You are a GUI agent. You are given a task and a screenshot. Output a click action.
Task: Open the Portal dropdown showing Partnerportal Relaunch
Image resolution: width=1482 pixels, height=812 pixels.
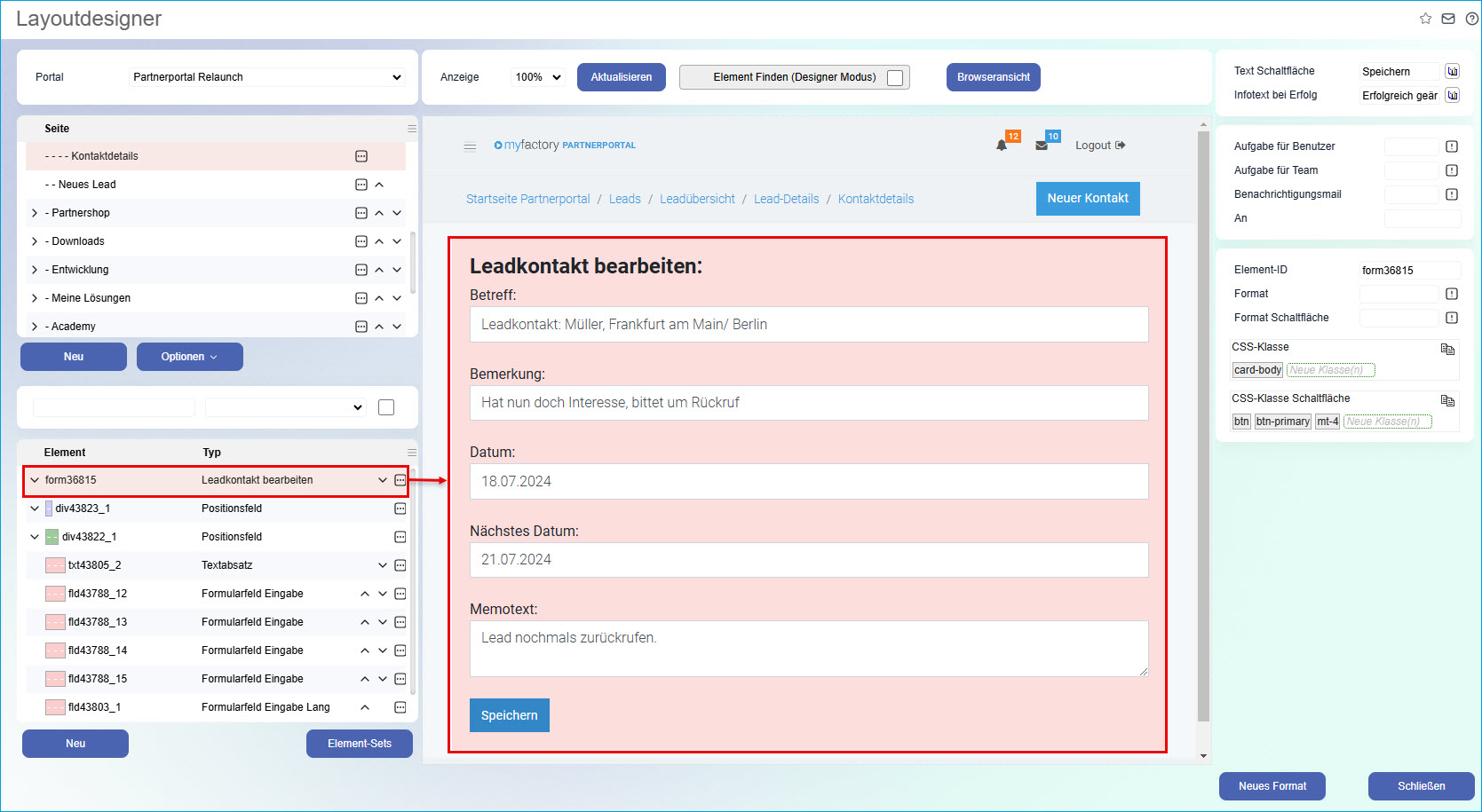coord(266,77)
